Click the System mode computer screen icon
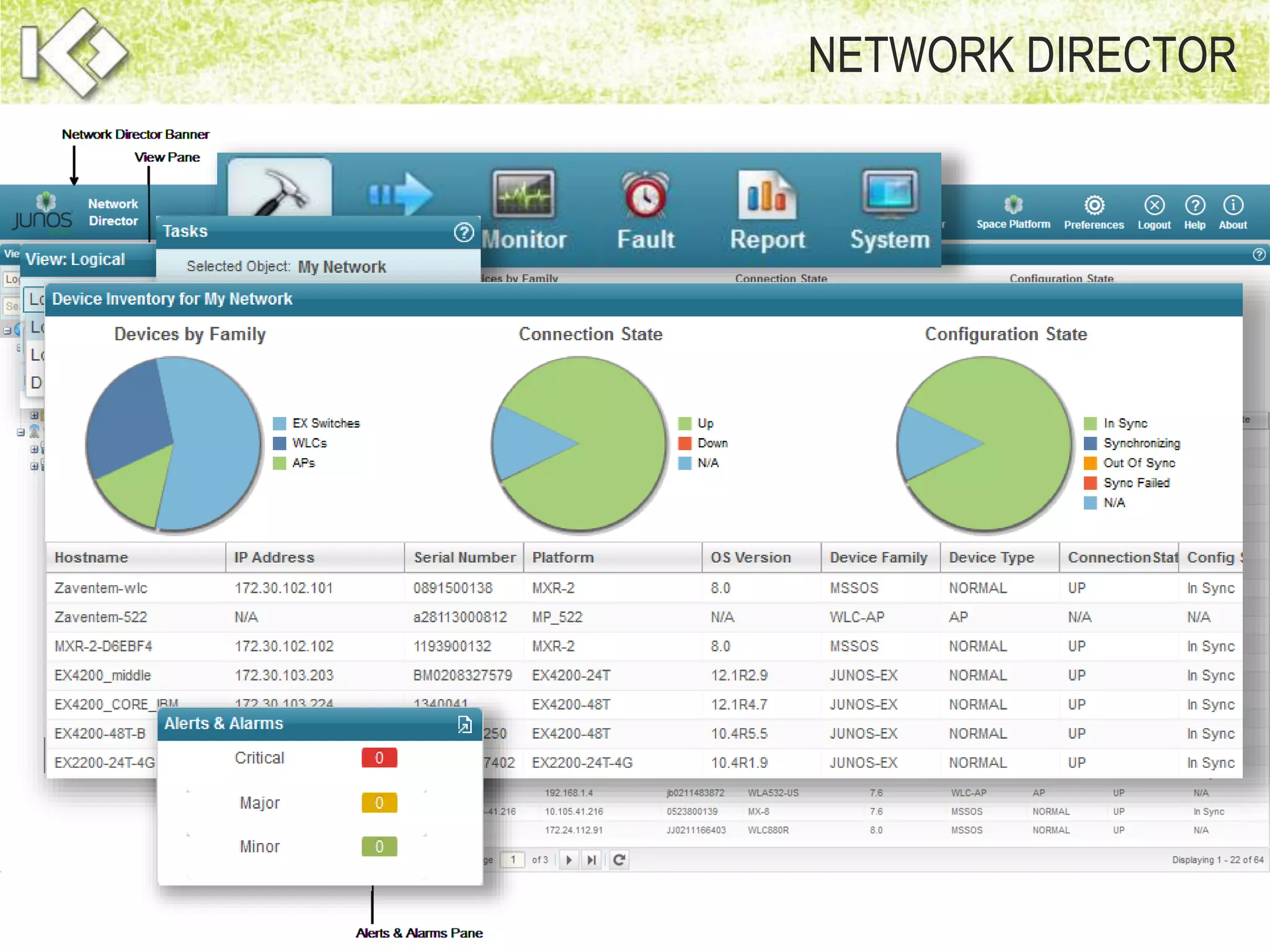 pos(890,193)
